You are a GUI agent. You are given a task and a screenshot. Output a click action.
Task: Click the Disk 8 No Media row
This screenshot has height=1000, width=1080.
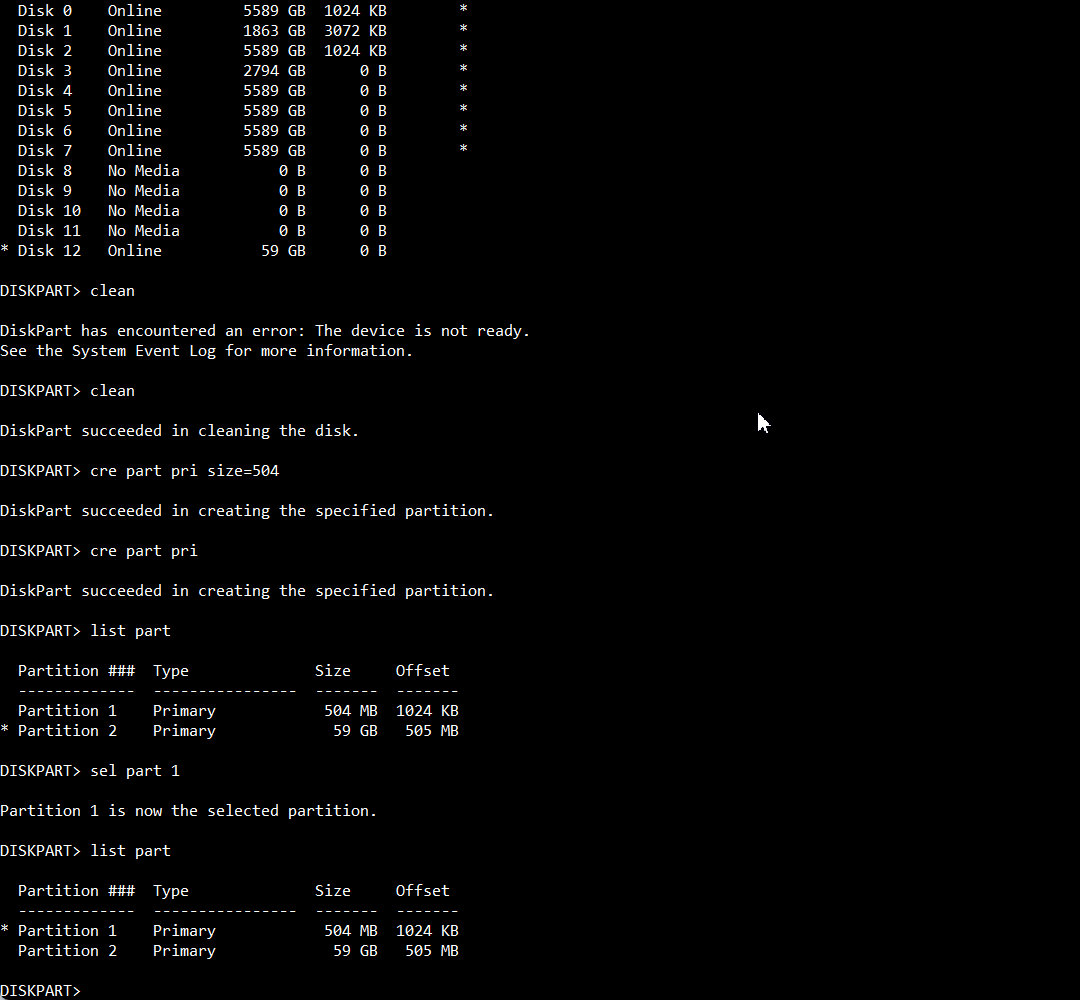(202, 171)
